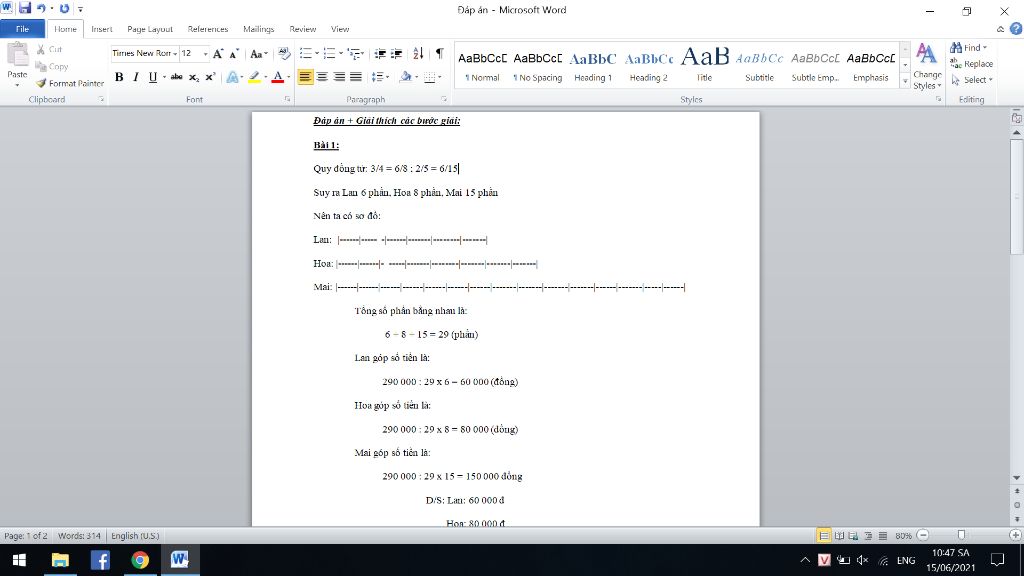Switch to Web Layout view icon
This screenshot has height=576, width=1024.
pyautogui.click(x=854, y=536)
